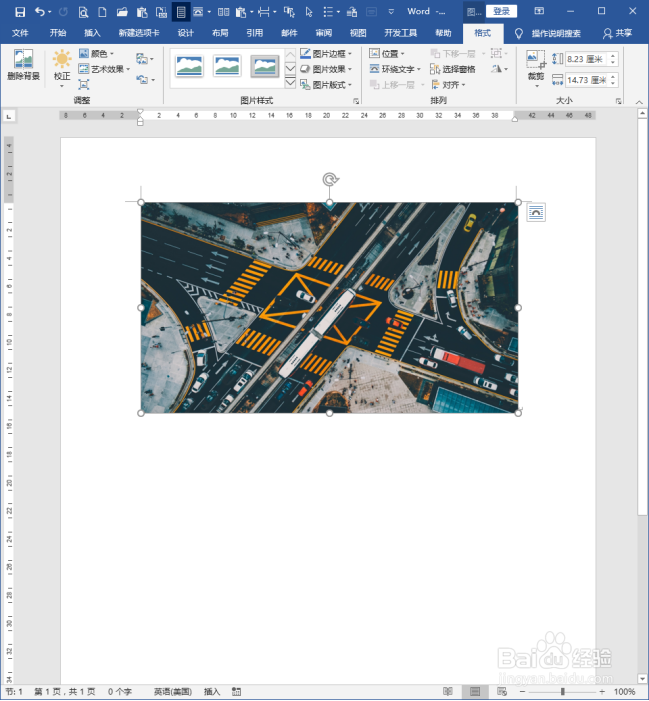Switch to the Review (审阅) tab
This screenshot has width=649, height=701.
(324, 33)
